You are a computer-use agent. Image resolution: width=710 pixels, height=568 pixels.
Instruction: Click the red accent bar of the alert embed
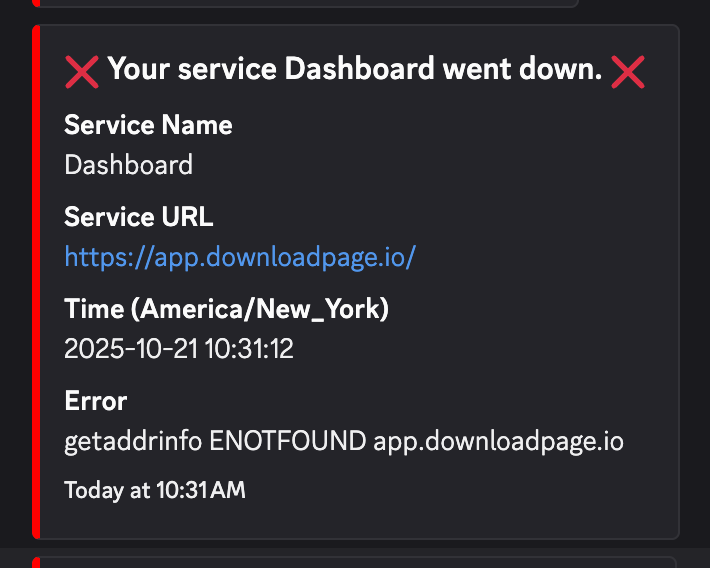(36, 282)
